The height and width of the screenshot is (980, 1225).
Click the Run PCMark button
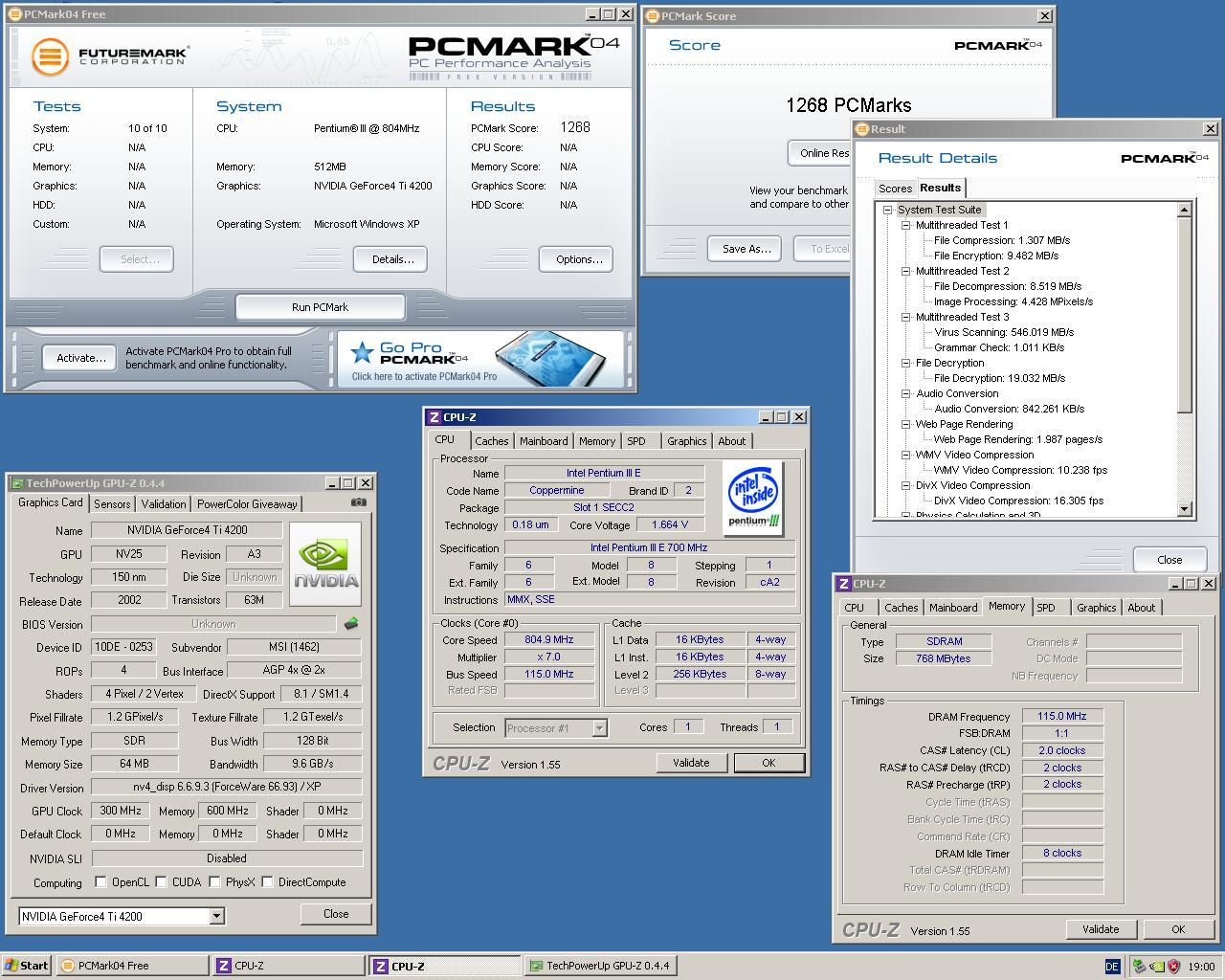pos(320,307)
